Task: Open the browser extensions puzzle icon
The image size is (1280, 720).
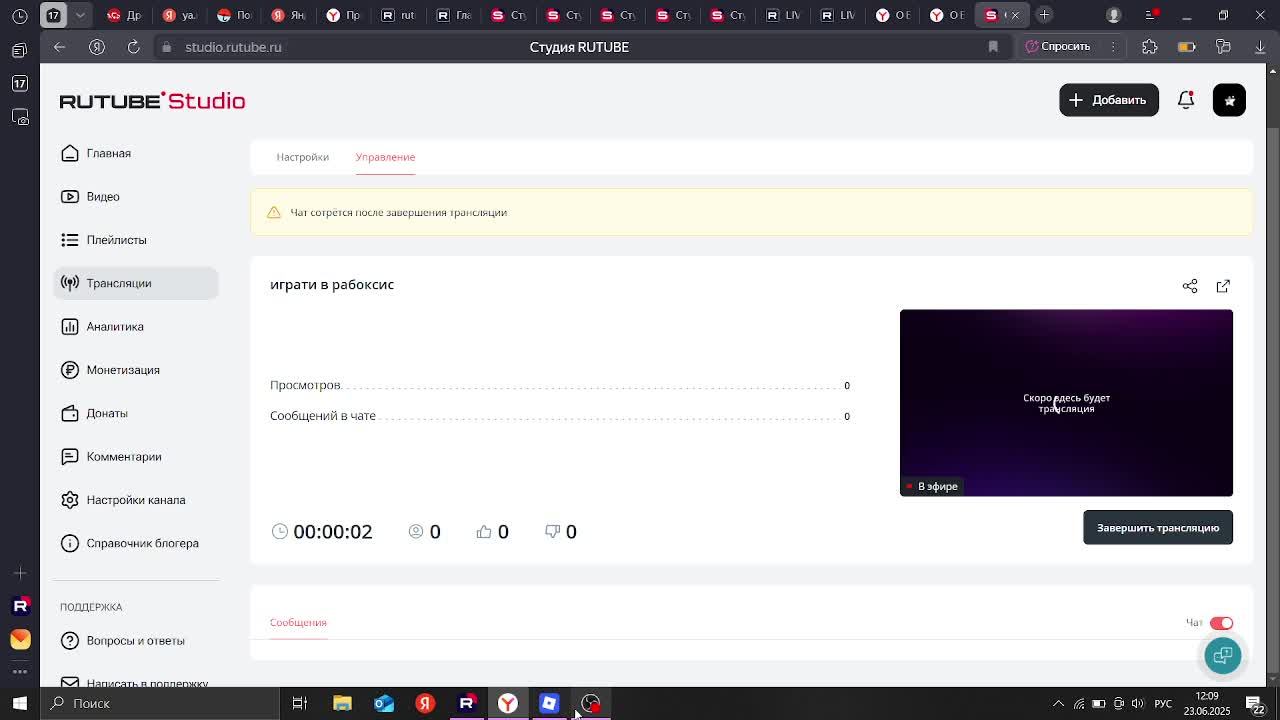Action: (x=1150, y=47)
